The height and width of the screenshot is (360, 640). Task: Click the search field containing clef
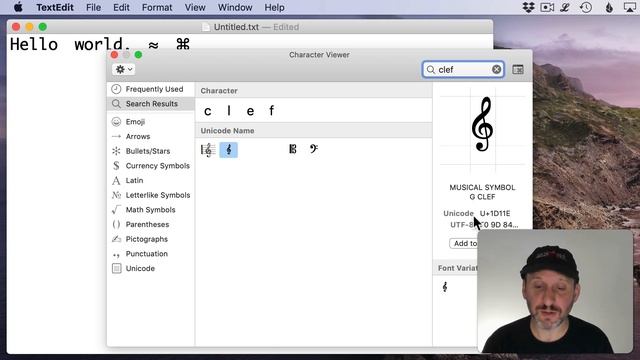pos(463,69)
